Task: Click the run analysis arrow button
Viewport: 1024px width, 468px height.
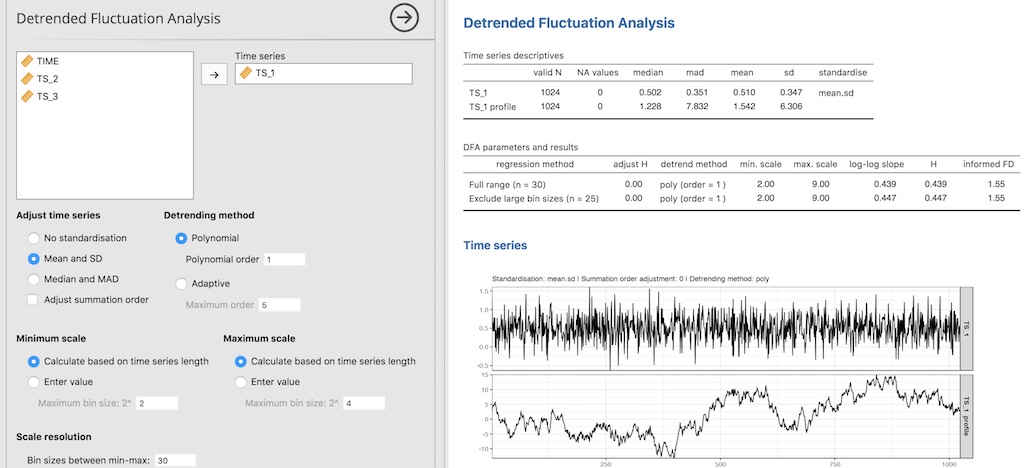Action: [403, 17]
